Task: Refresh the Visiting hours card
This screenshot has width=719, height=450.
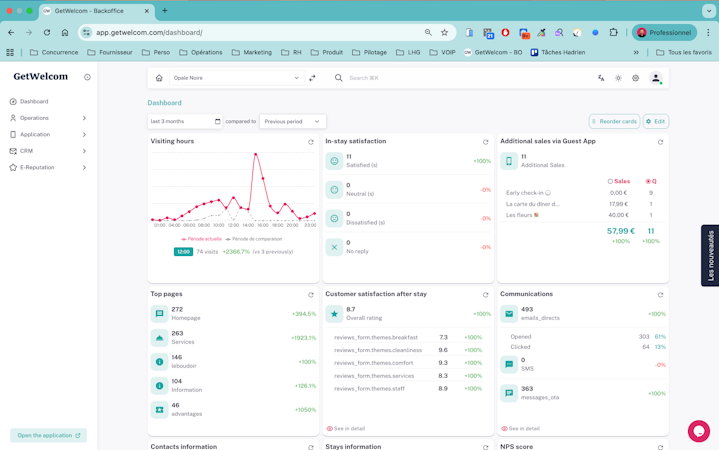Action: click(311, 142)
